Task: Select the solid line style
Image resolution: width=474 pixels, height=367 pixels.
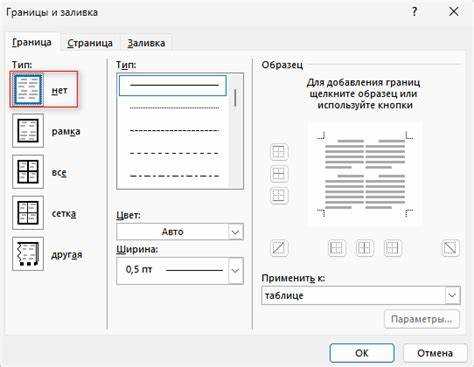Action: coord(173,85)
